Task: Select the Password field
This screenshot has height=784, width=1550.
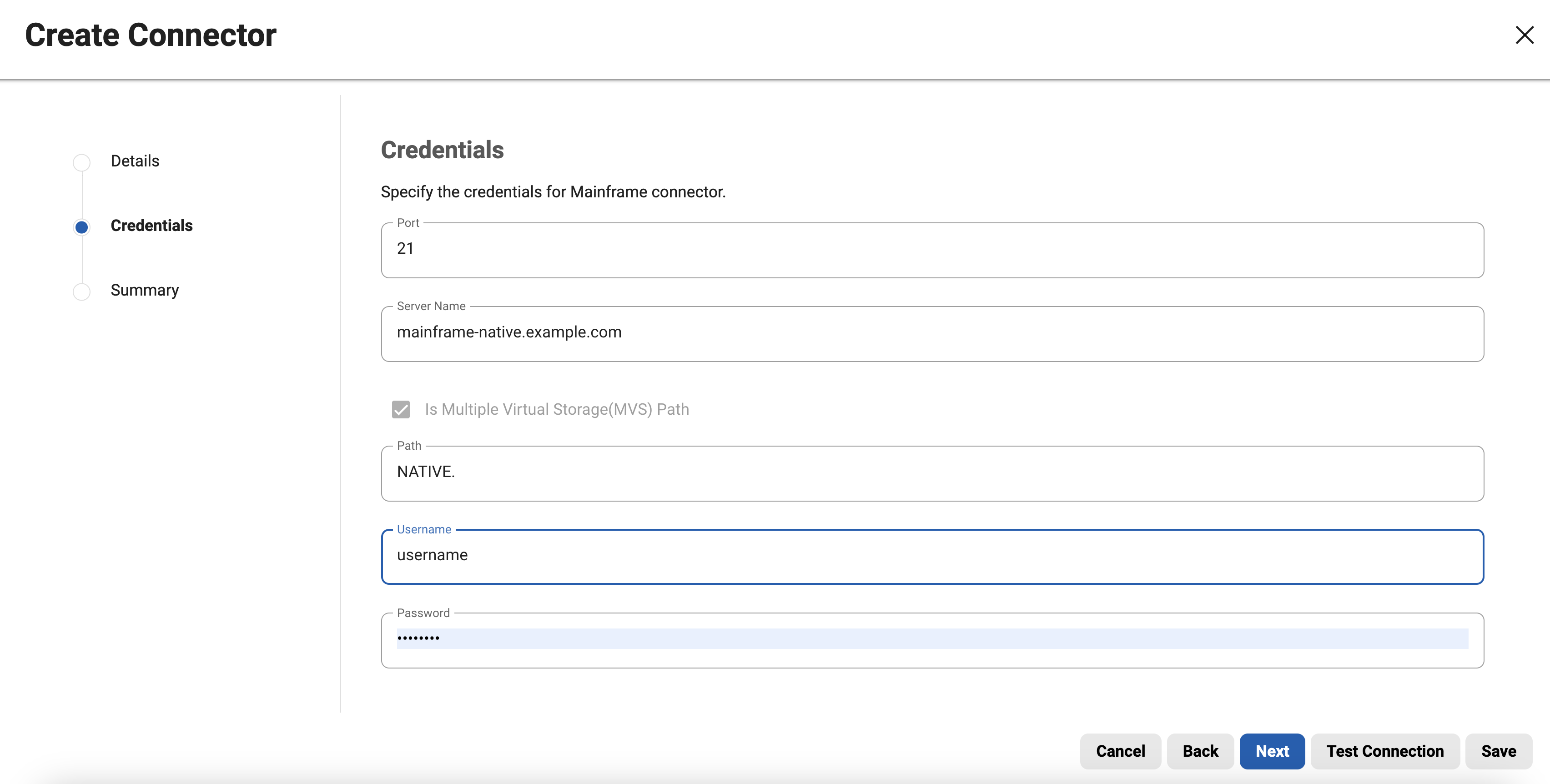Action: (x=932, y=640)
